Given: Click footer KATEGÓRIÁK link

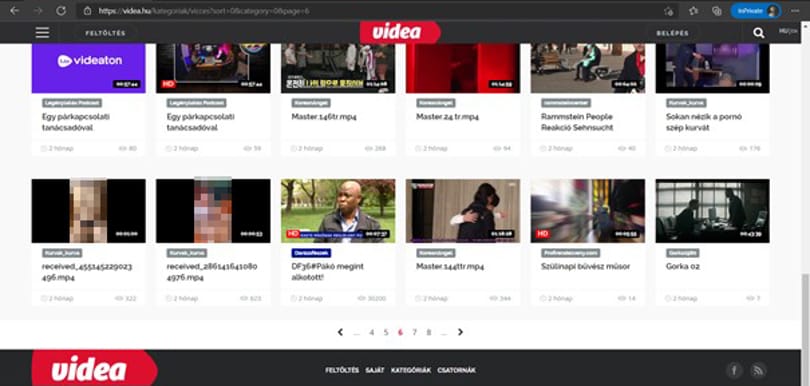Looking at the screenshot, I should pyautogui.click(x=411, y=370).
